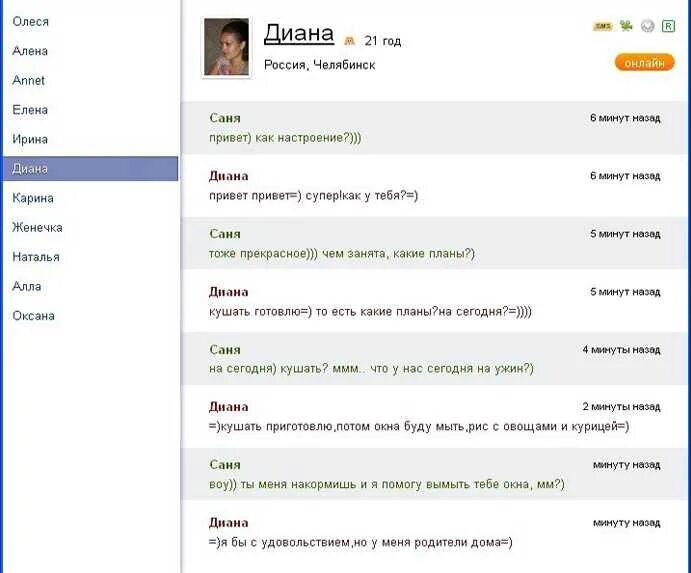Select Алена in the contacts list
The height and width of the screenshot is (573, 691).
coord(30,51)
